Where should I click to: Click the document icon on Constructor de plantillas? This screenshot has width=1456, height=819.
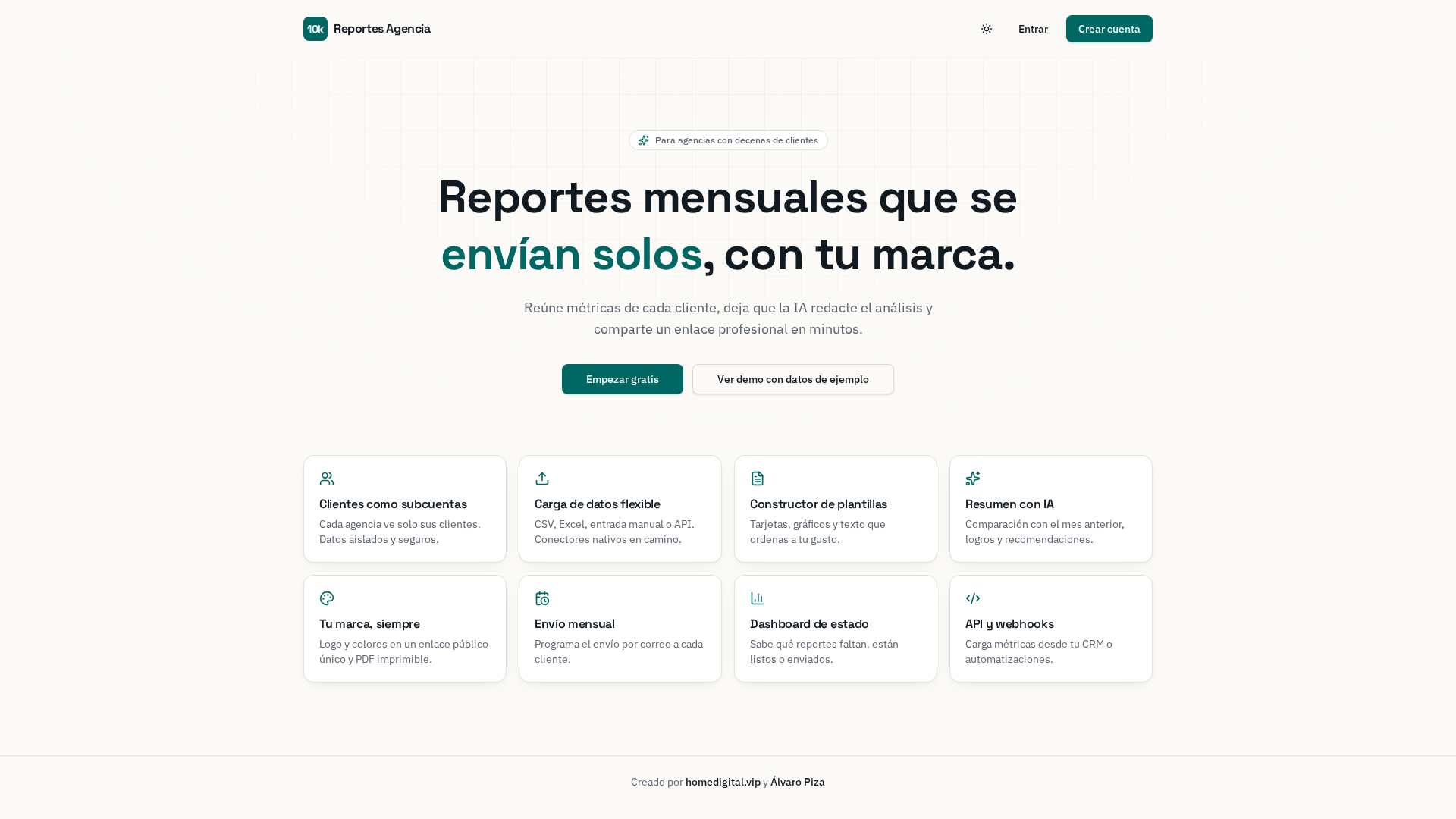point(758,479)
